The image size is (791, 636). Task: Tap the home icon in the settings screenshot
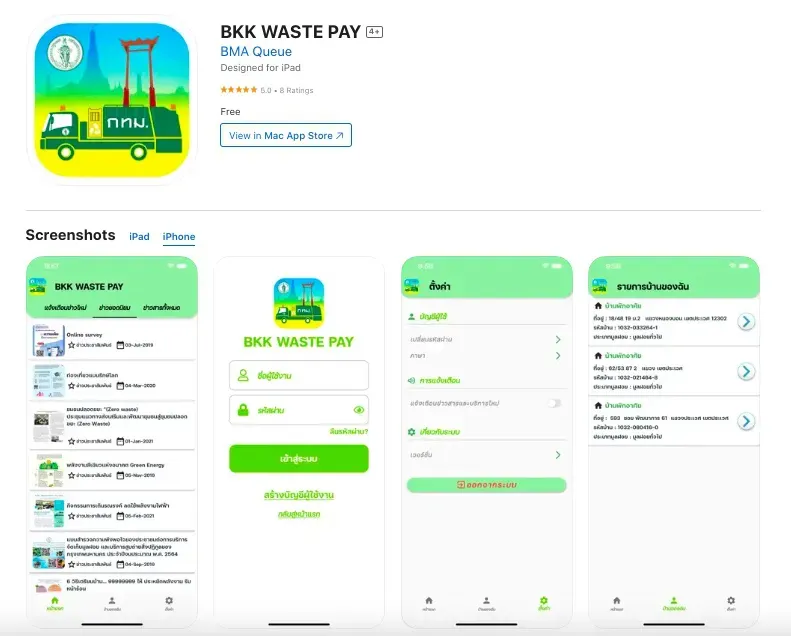click(x=429, y=600)
